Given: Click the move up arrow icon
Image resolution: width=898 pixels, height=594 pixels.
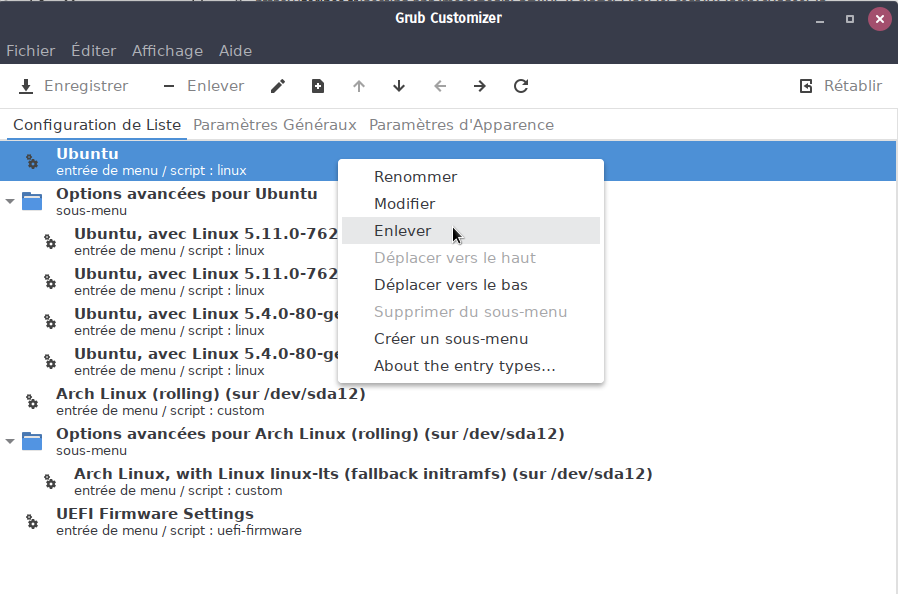Looking at the screenshot, I should [x=359, y=86].
